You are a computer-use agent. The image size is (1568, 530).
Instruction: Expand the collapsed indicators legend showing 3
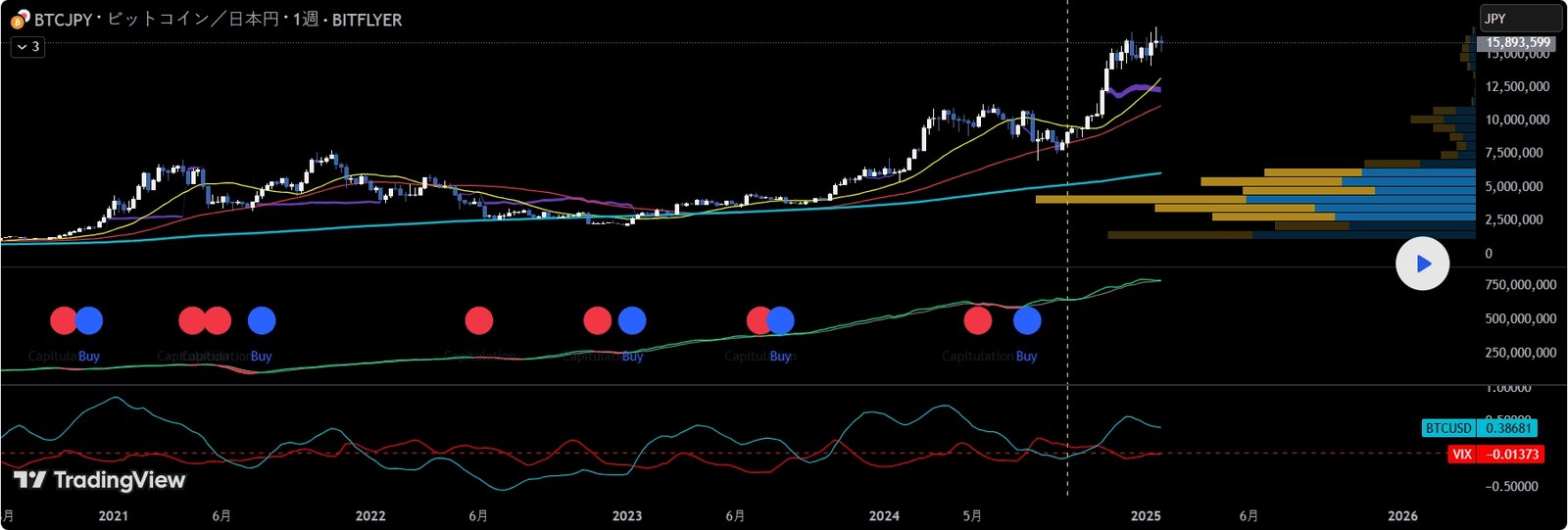pos(27,46)
